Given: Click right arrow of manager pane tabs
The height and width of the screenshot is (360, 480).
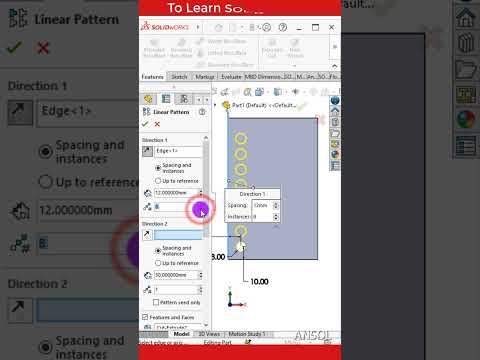Looking at the screenshot, I should [x=207, y=100].
